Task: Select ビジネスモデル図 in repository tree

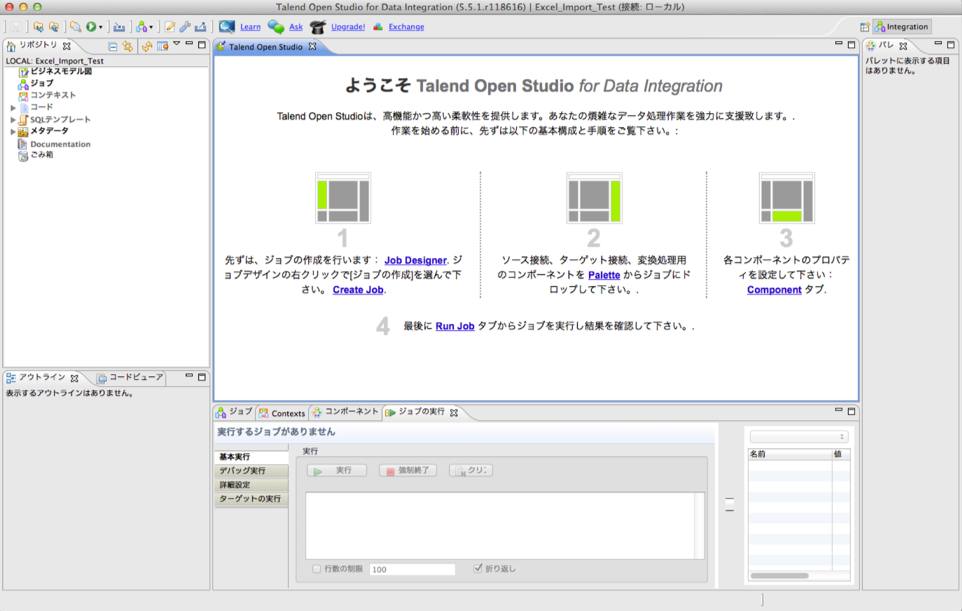Action: [61, 71]
